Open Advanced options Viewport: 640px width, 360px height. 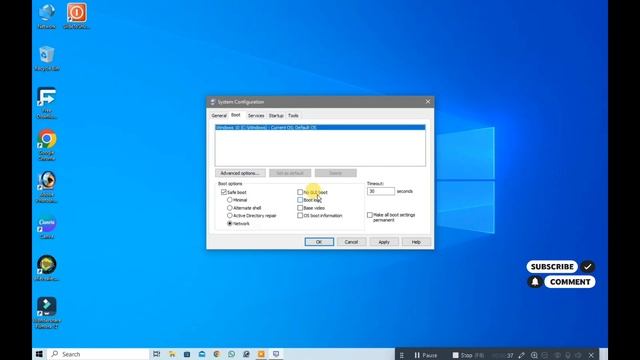click(x=240, y=173)
